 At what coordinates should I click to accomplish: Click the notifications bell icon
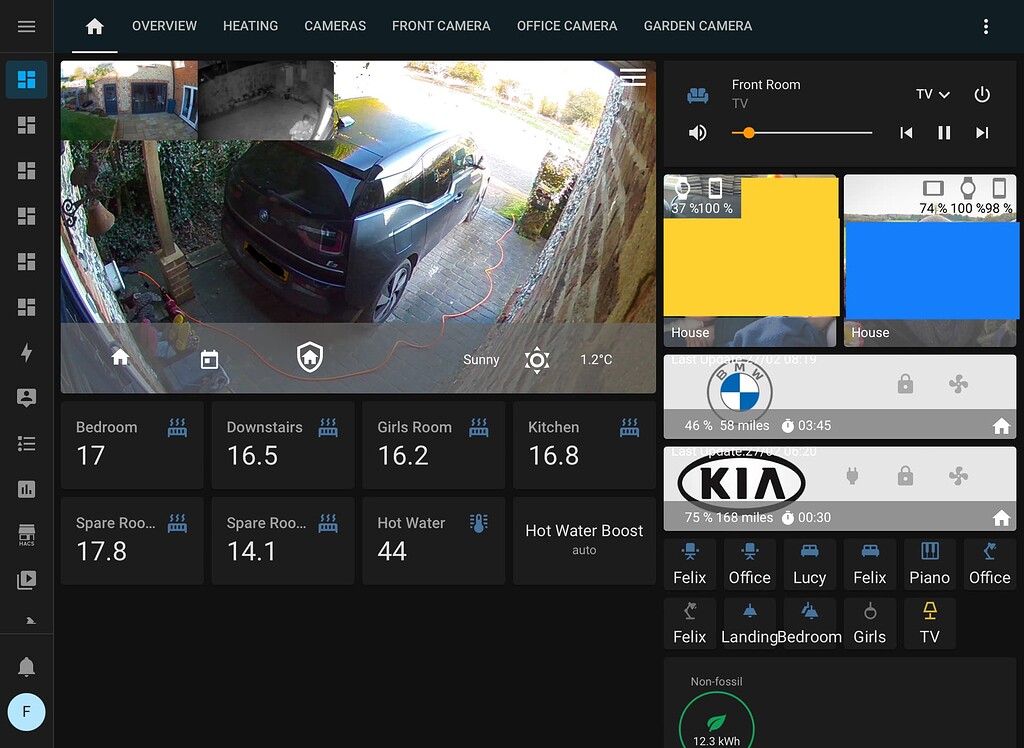point(26,666)
